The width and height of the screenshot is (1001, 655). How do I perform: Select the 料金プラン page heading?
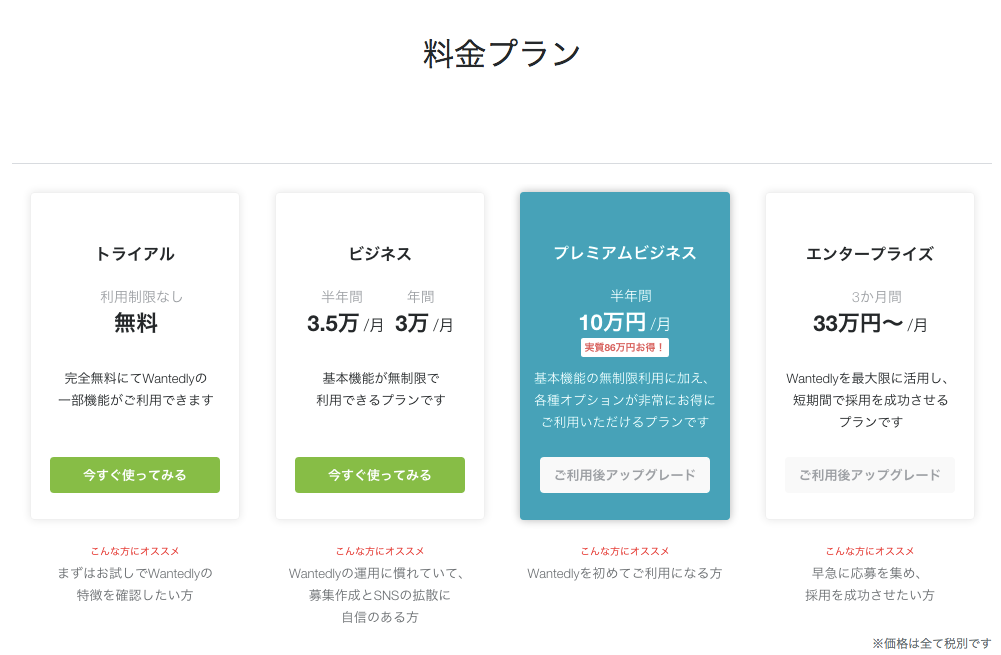501,54
